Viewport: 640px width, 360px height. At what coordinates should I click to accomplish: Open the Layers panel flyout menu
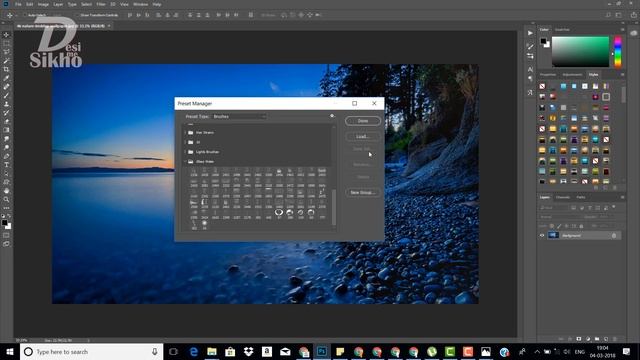pyautogui.click(x=622, y=197)
